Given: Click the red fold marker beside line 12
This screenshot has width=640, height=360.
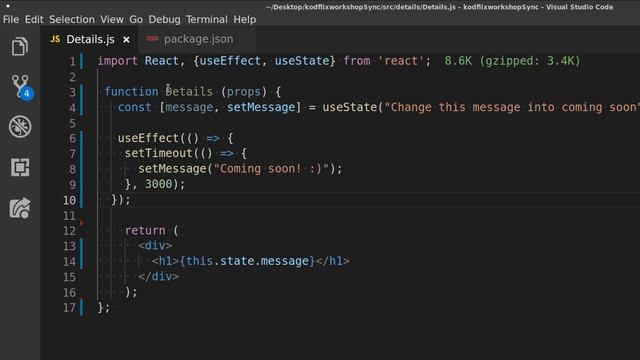Looking at the screenshot, I should (x=82, y=223).
